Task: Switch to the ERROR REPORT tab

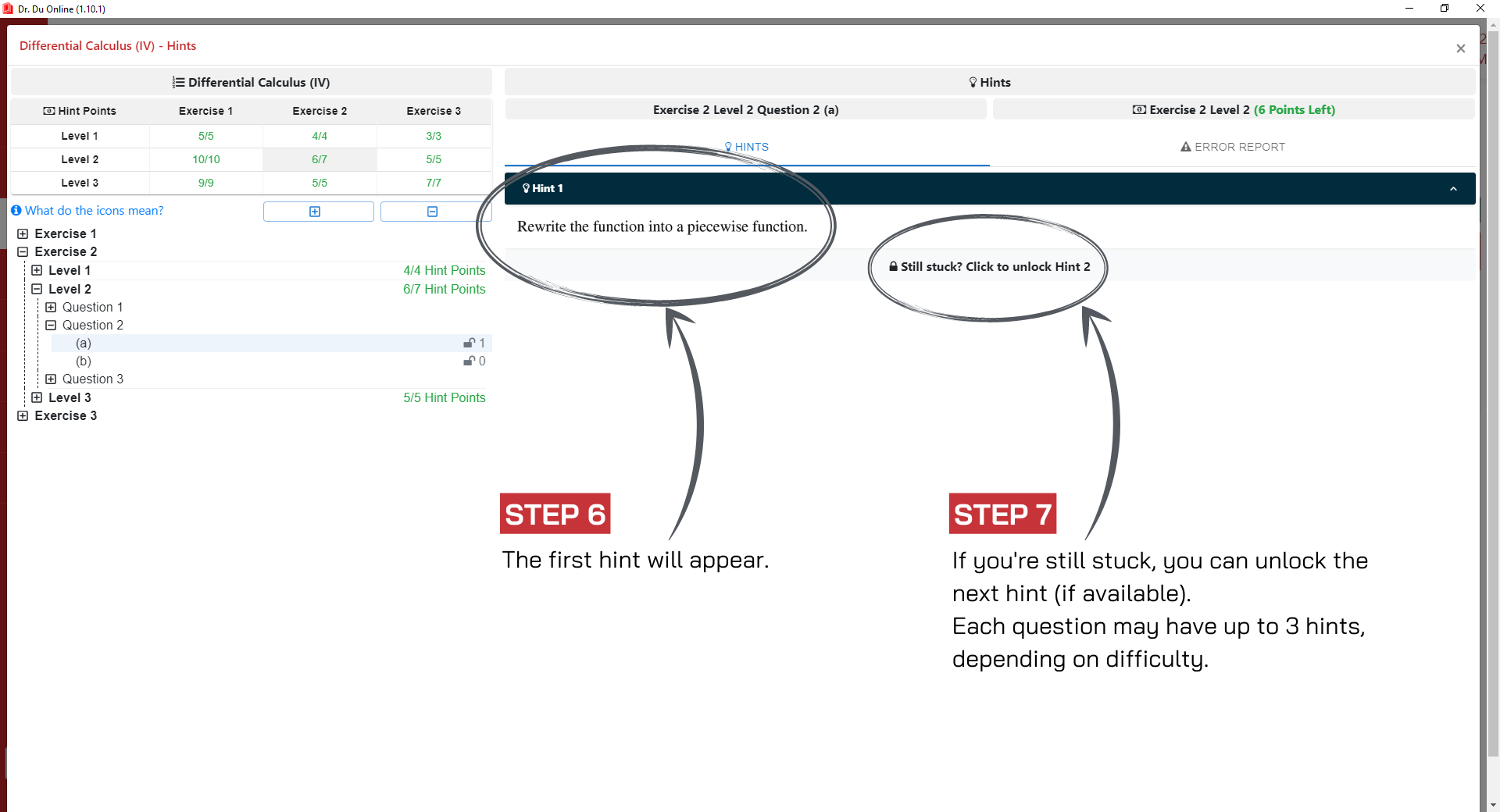Action: [1232, 147]
